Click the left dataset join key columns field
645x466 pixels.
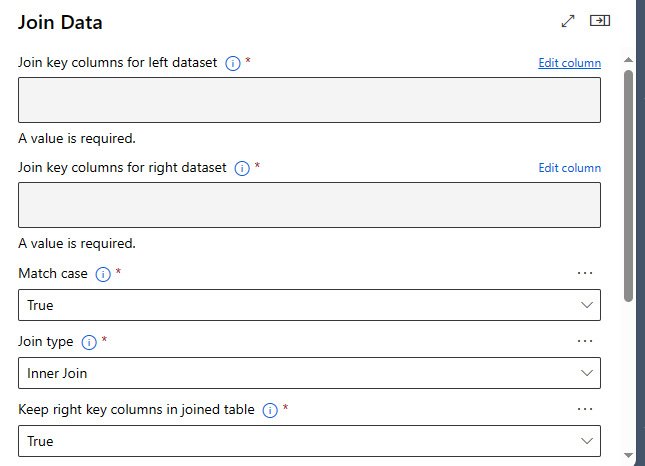(309, 100)
